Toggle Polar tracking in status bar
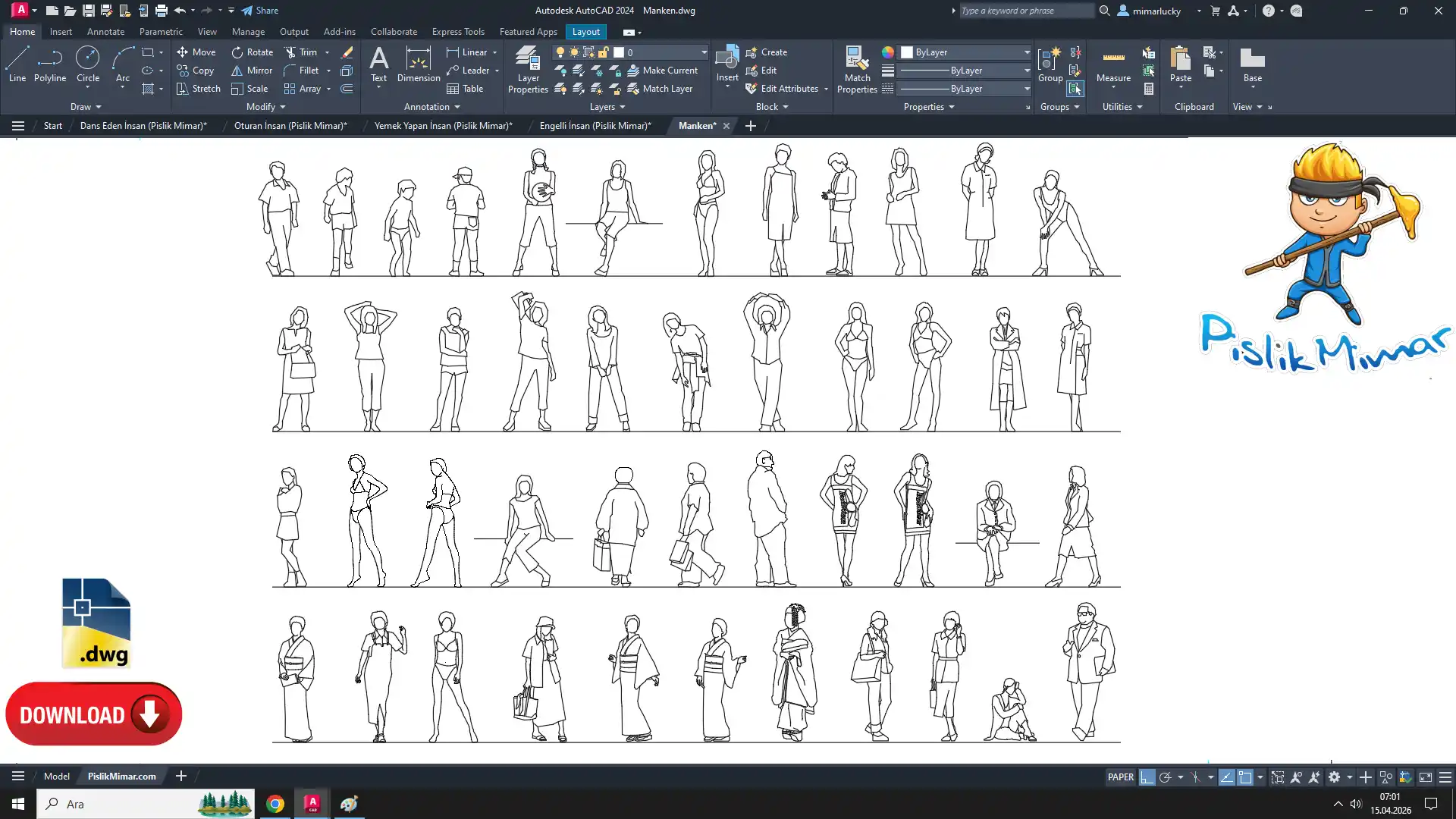Image resolution: width=1456 pixels, height=819 pixels. [x=1166, y=777]
